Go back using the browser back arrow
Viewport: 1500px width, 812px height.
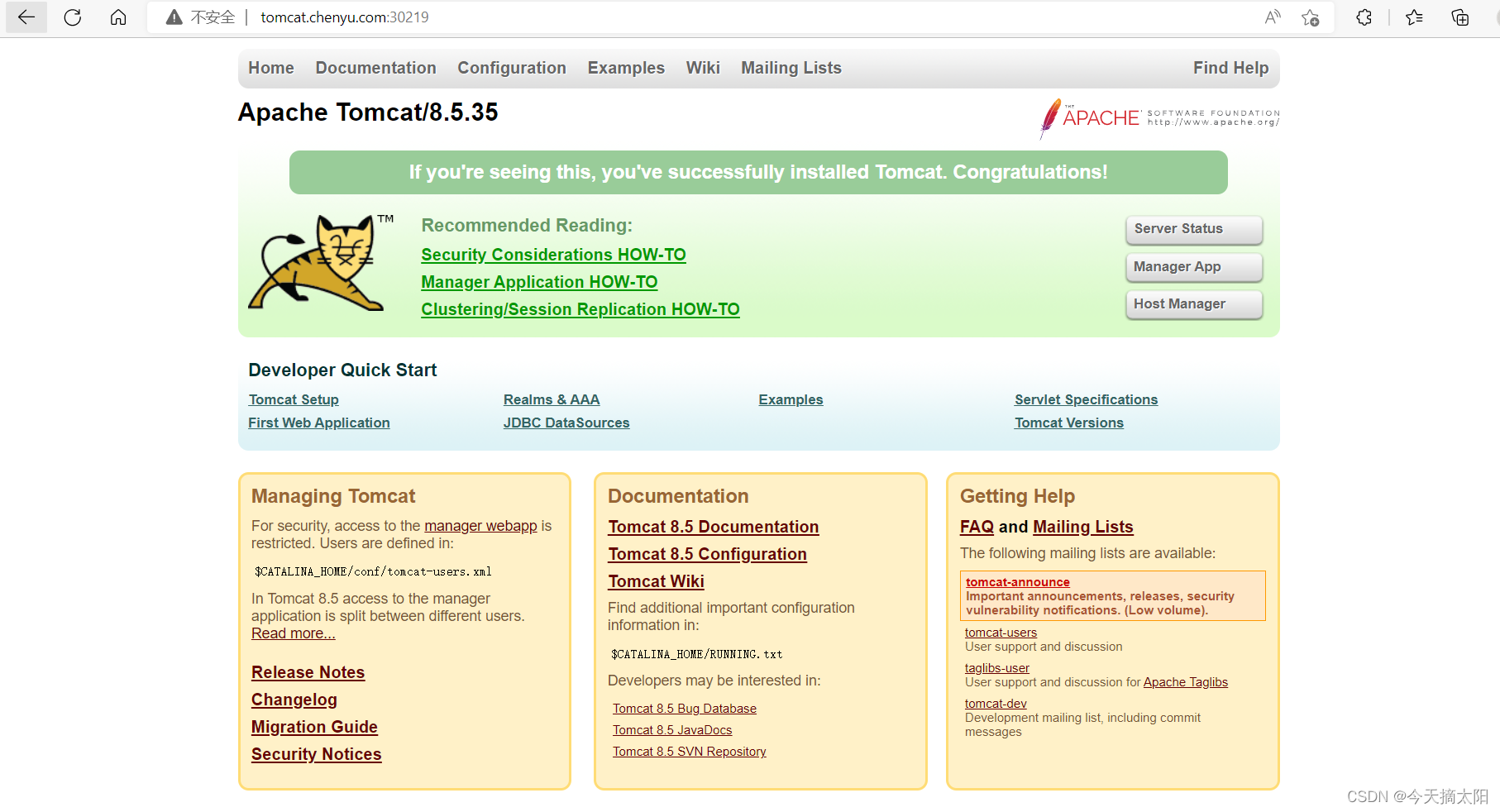[x=26, y=17]
